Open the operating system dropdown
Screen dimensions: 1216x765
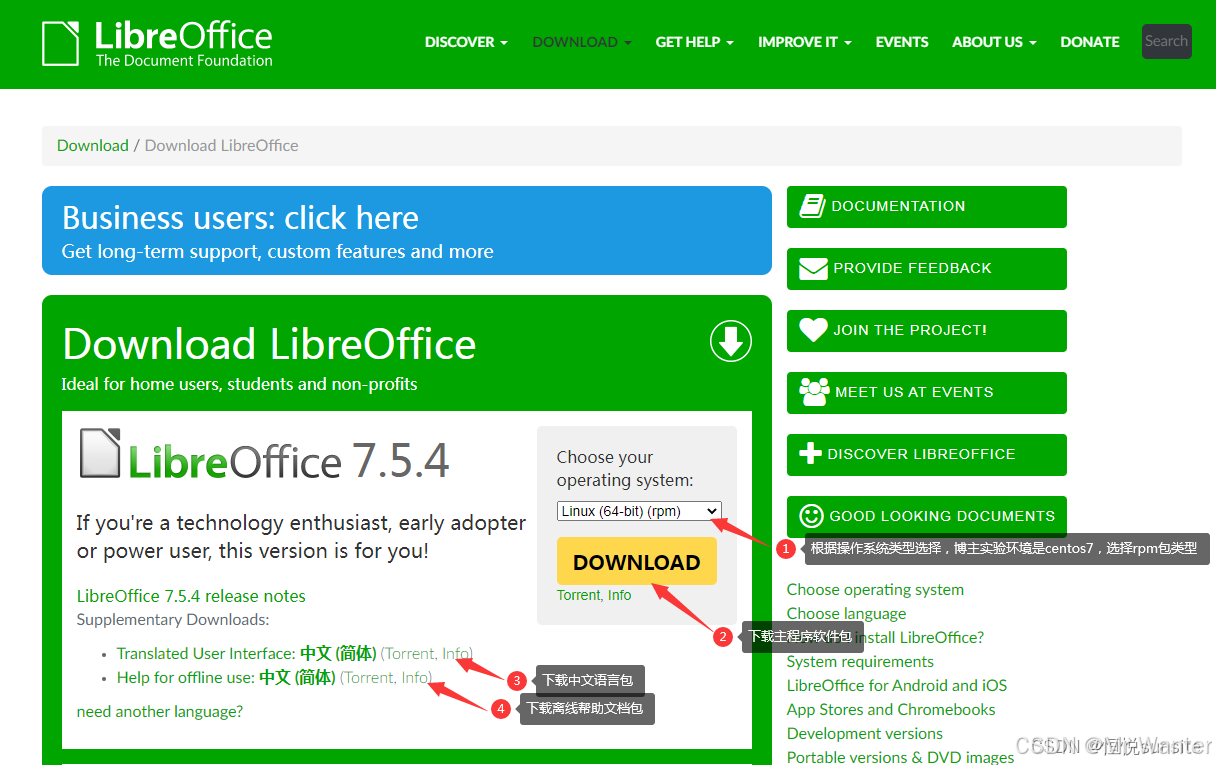pos(639,511)
